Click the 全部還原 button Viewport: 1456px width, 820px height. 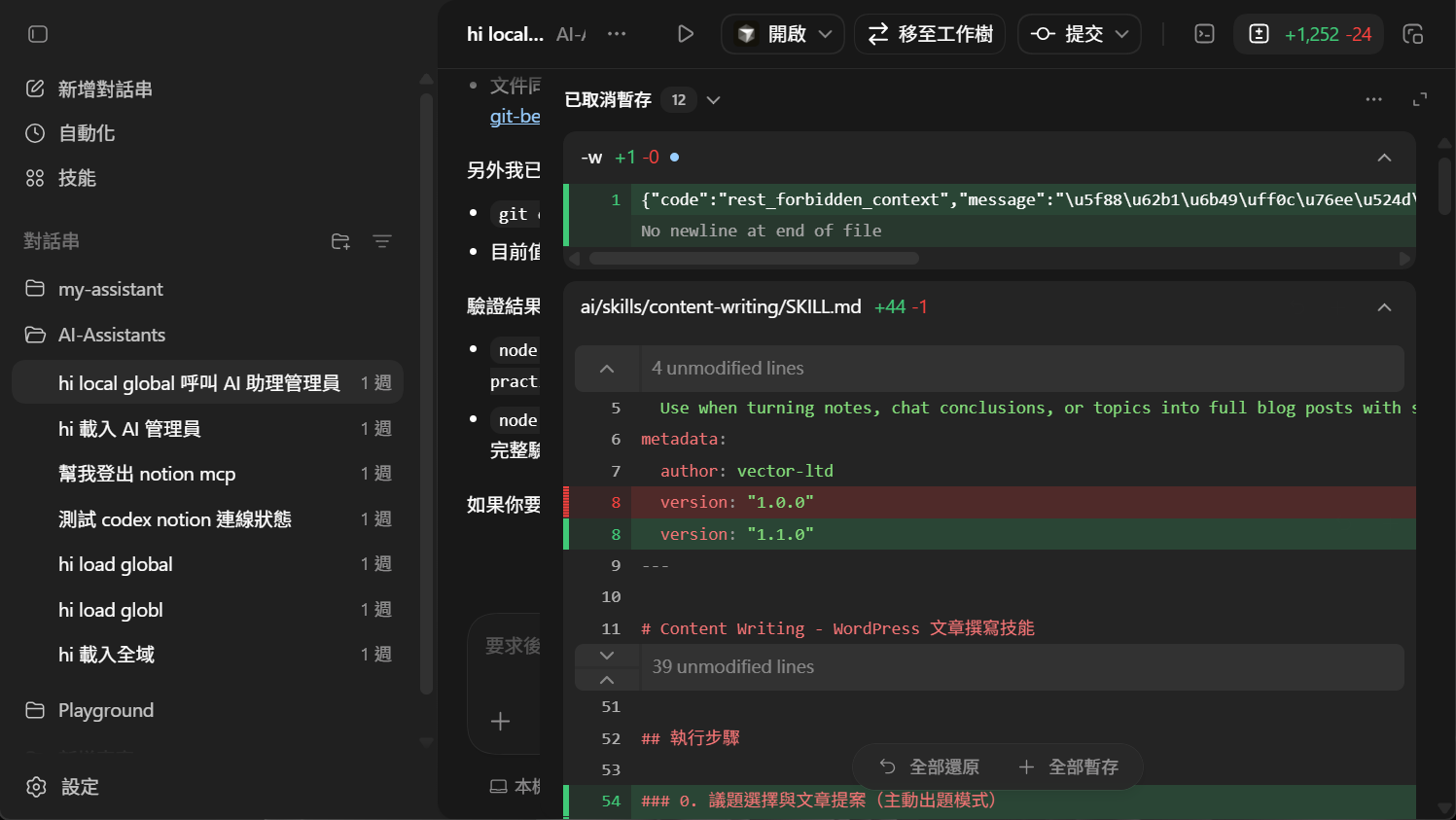coord(930,767)
